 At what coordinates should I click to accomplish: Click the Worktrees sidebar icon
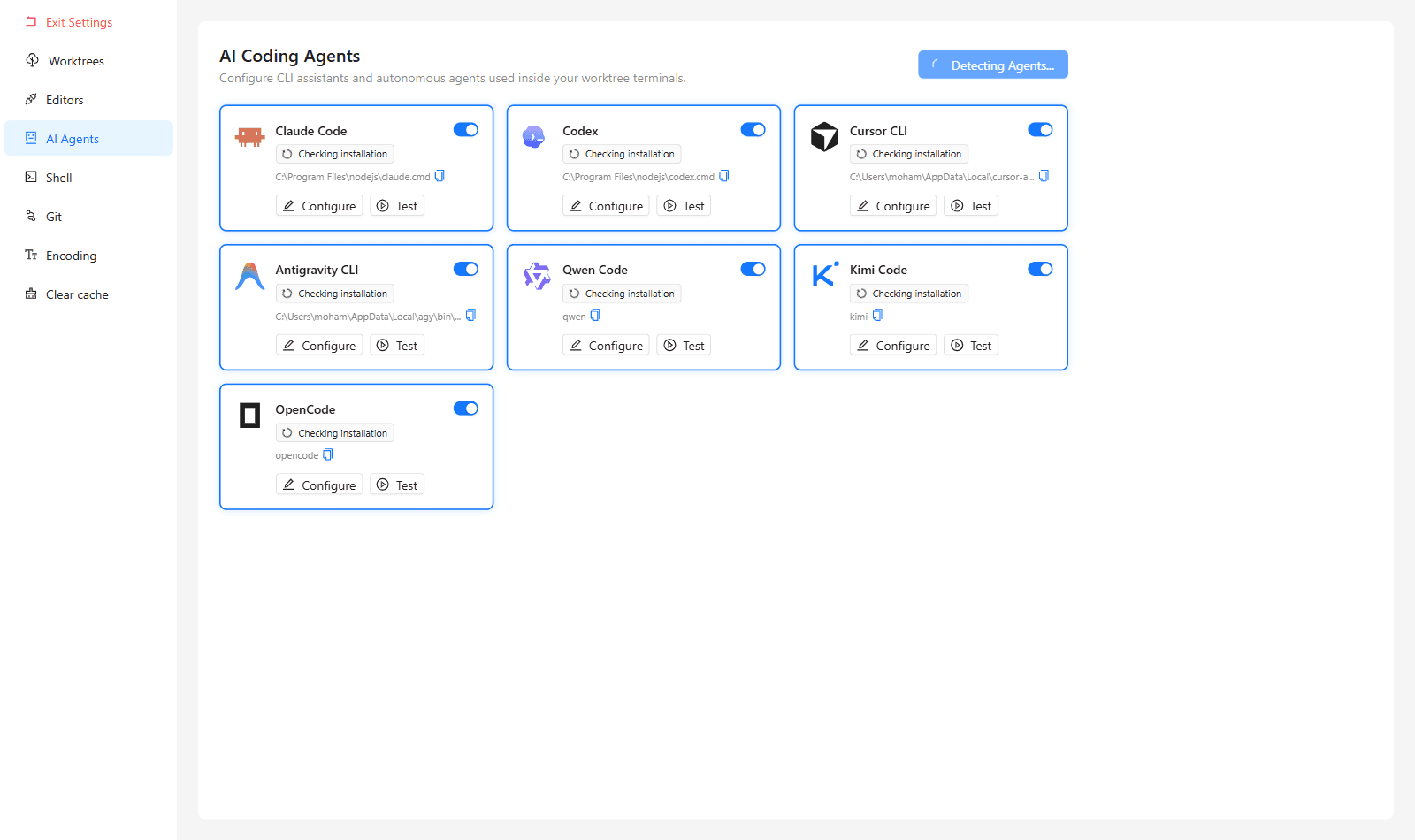coord(32,60)
